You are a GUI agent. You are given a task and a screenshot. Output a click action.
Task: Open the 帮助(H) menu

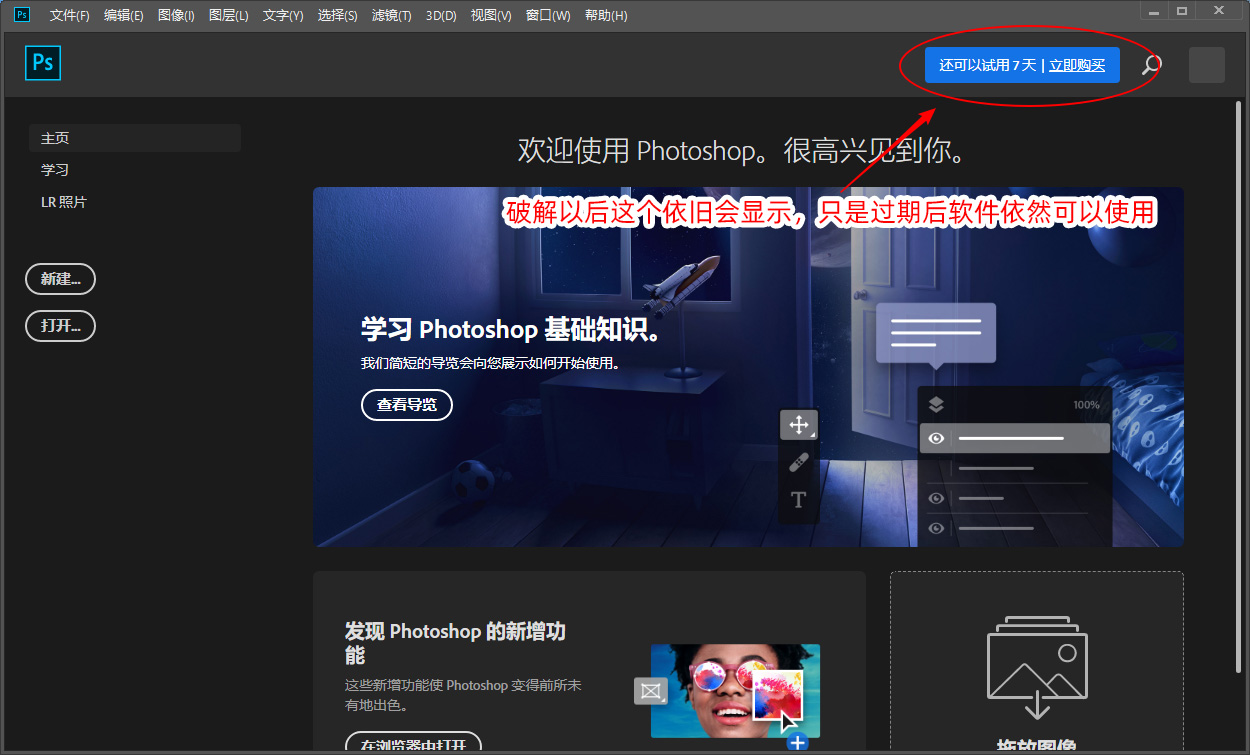[606, 16]
